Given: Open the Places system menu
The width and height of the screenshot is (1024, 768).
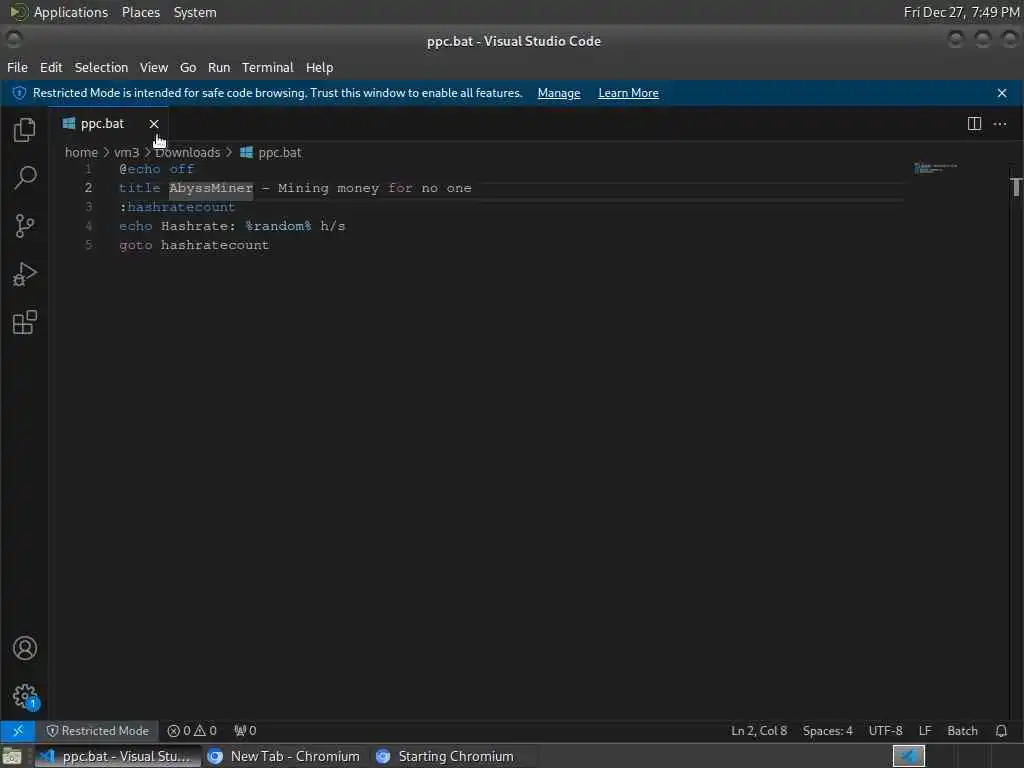Looking at the screenshot, I should [141, 12].
